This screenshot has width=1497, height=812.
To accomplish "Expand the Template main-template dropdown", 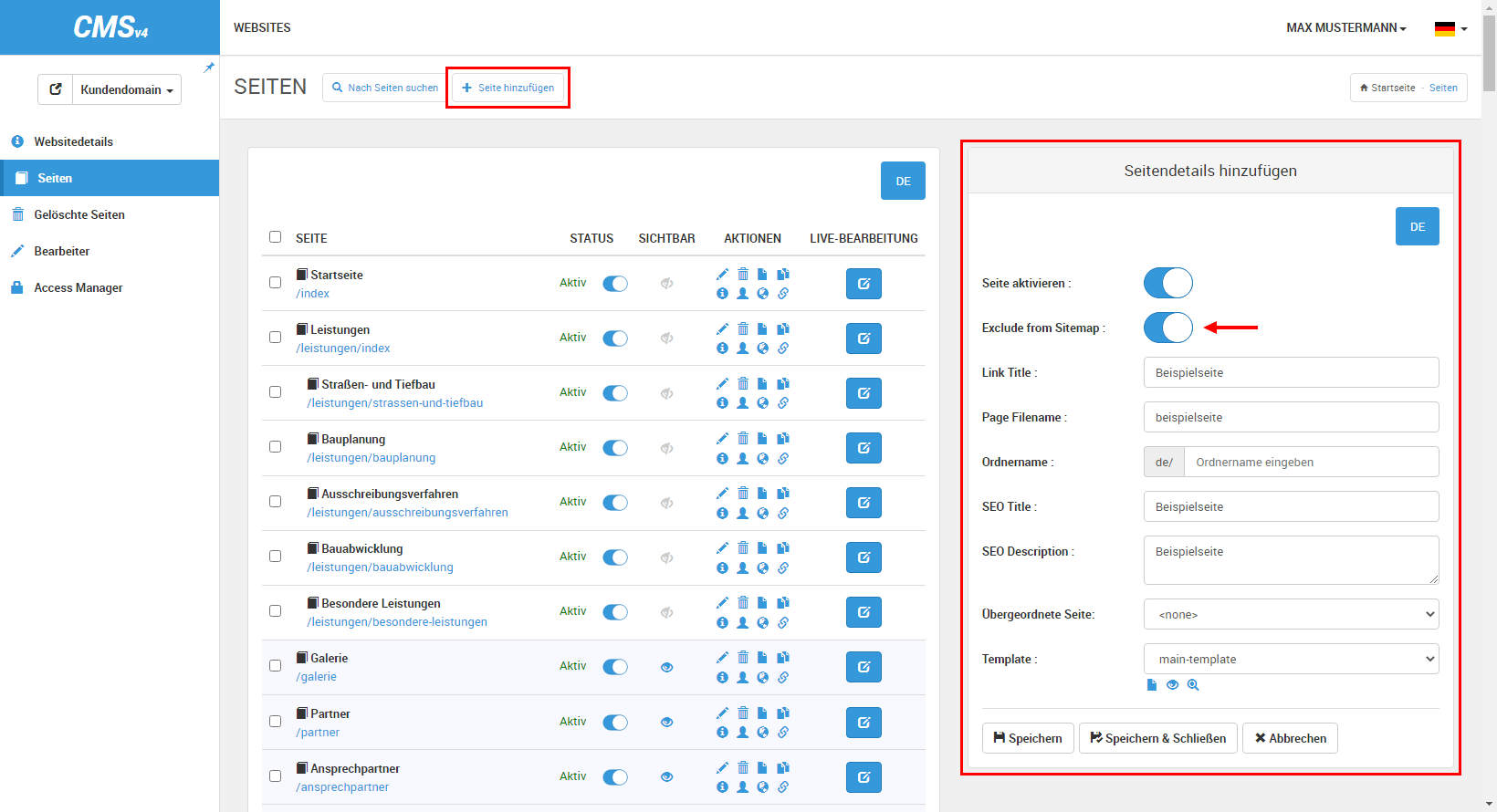I will click(1291, 659).
